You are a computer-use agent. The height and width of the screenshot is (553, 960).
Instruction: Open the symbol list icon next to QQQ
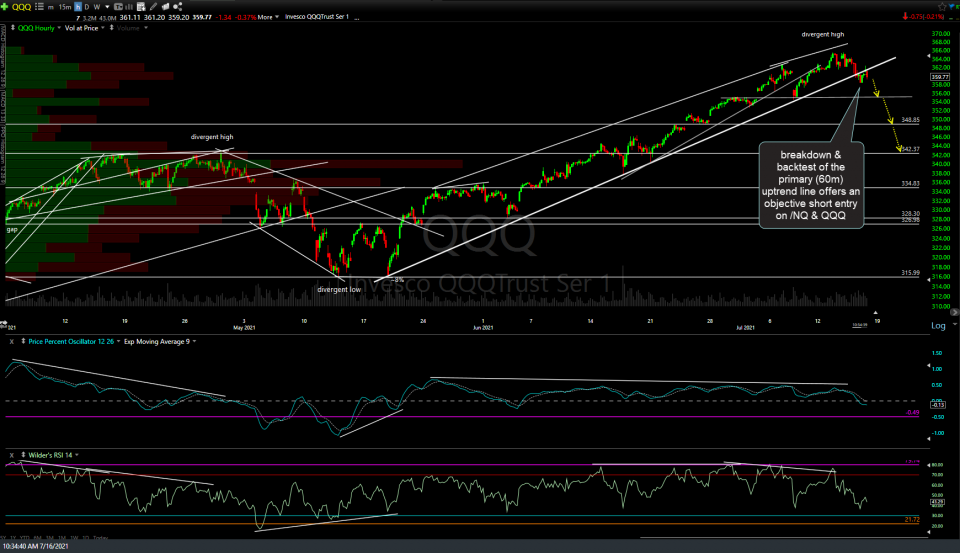39,7
